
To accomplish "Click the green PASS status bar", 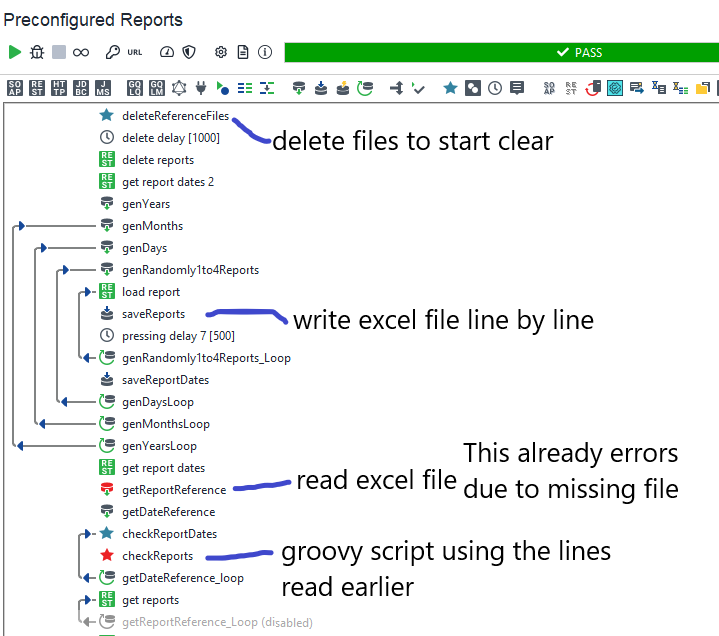I will [x=501, y=52].
